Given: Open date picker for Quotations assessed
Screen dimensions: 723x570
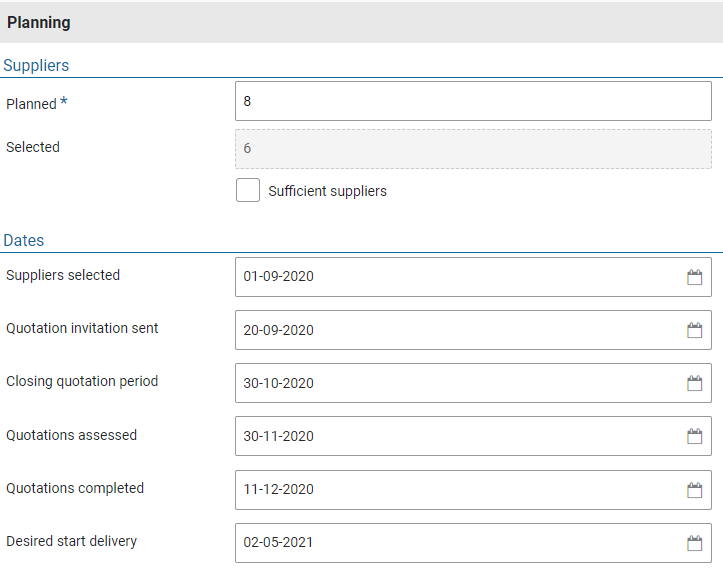Looking at the screenshot, I should pos(694,436).
